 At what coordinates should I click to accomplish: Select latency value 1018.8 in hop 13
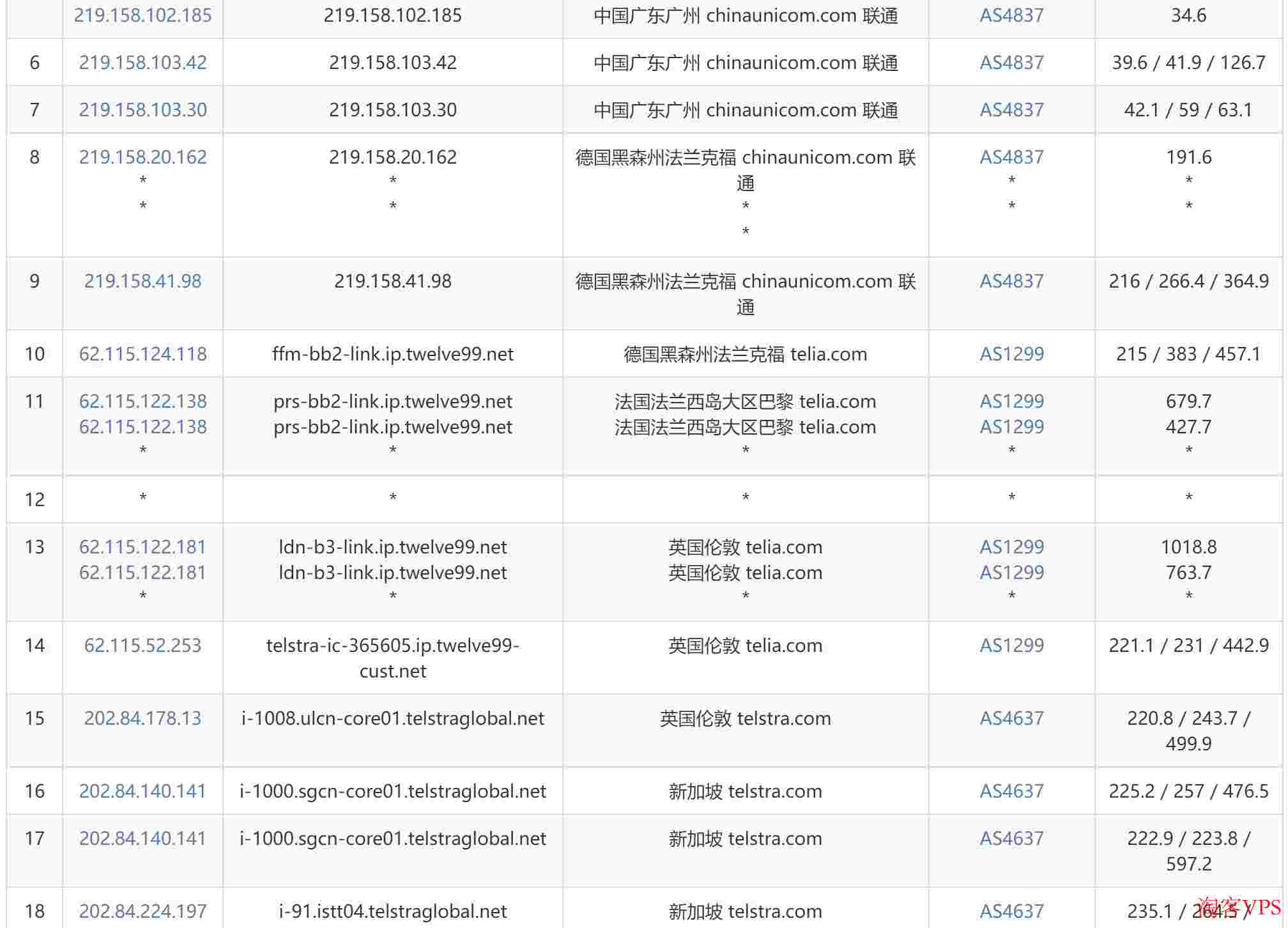pos(1188,547)
